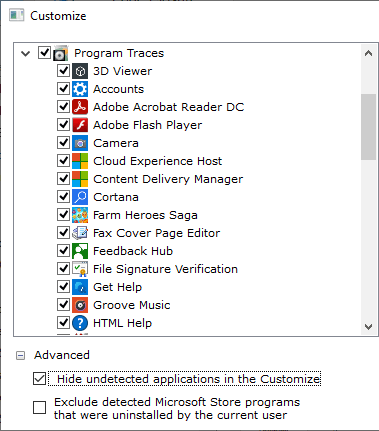379x431 pixels.
Task: Select the Program Traces label
Action: (x=119, y=53)
